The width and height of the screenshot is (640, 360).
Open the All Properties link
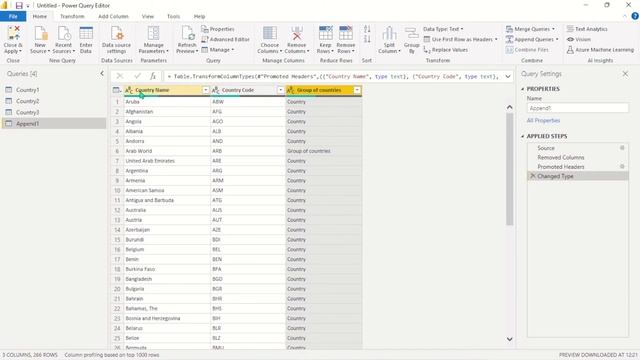click(x=543, y=120)
